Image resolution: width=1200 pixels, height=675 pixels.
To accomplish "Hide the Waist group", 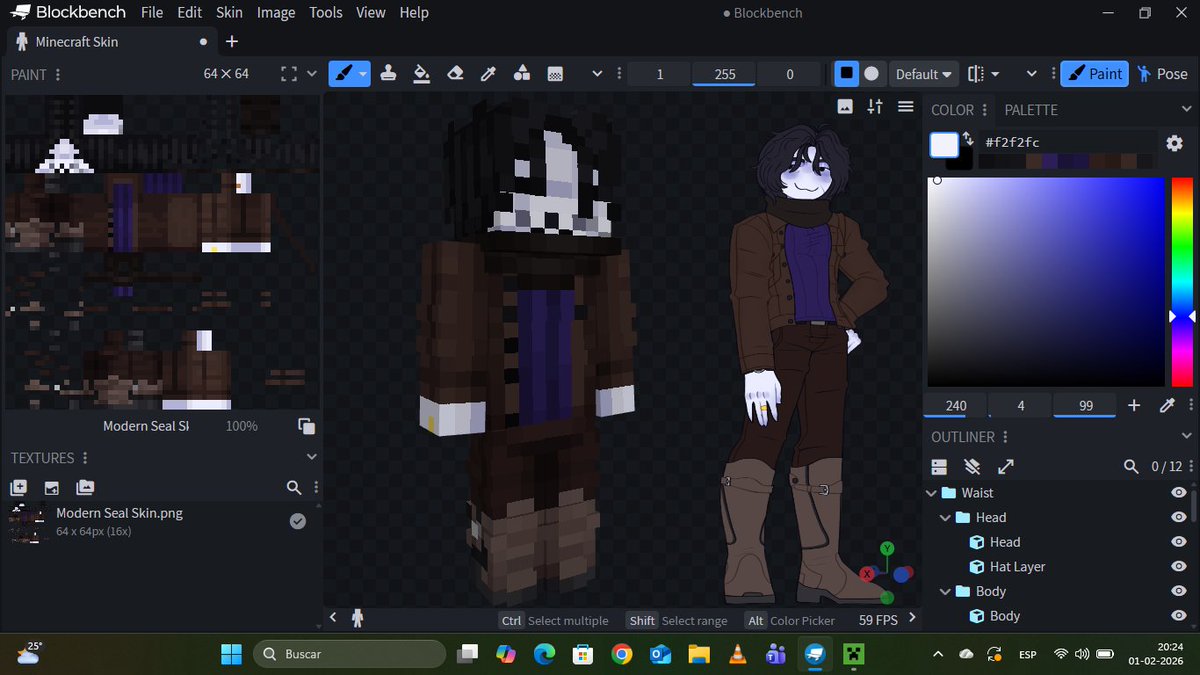I will click(x=1178, y=492).
